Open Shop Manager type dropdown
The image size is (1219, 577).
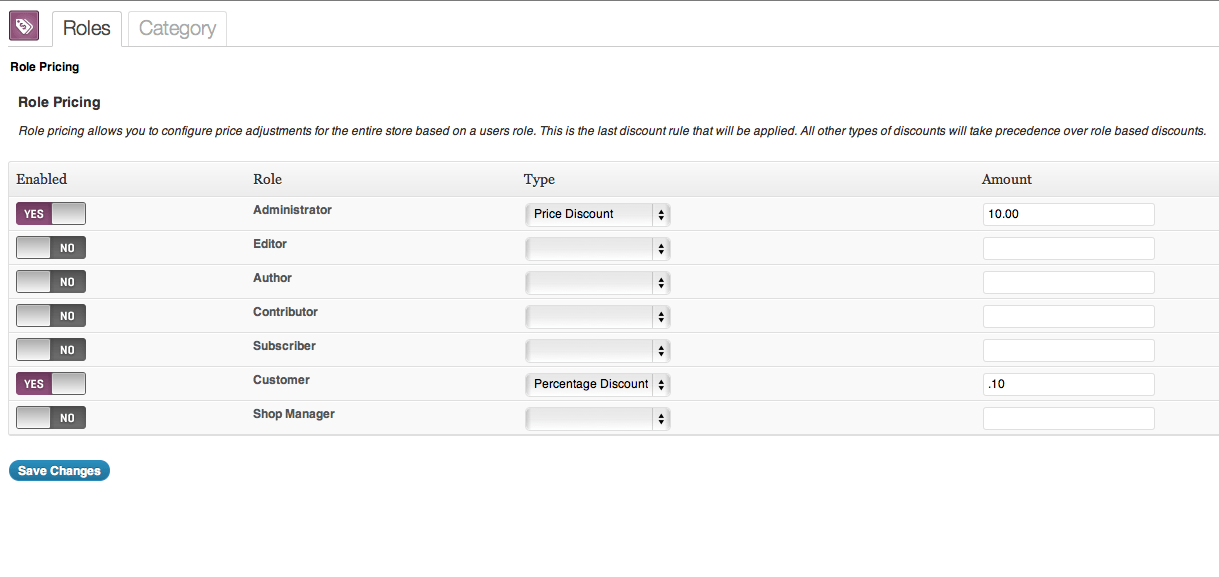(x=597, y=418)
